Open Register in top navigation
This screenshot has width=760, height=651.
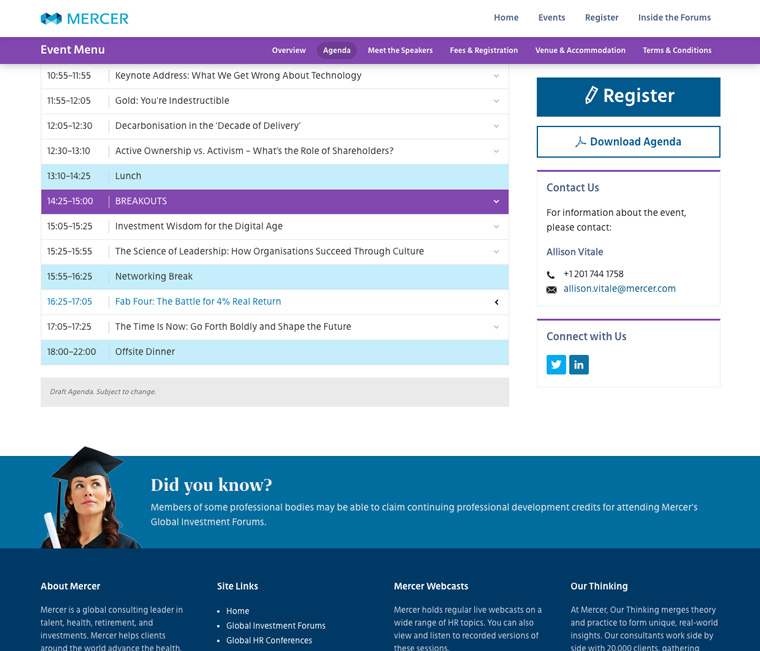(x=602, y=17)
